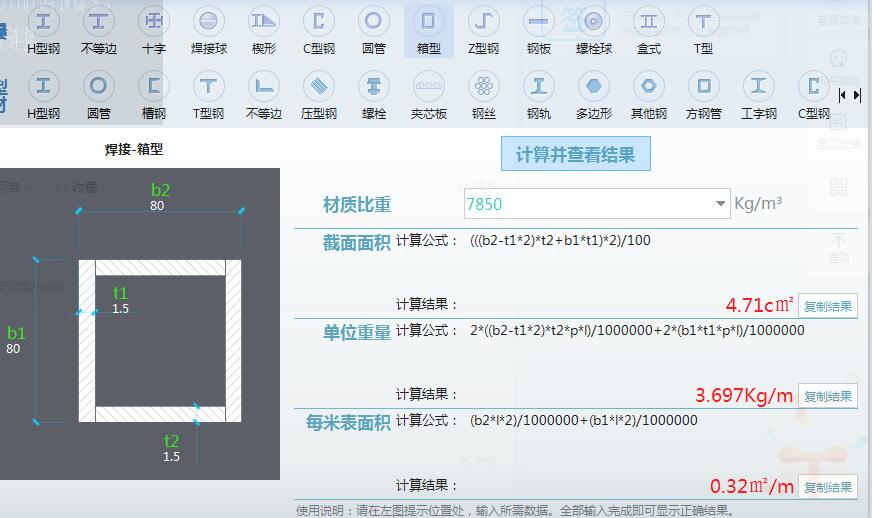Copy the 3.697Kg/m weight result
Image resolution: width=872 pixels, height=518 pixels.
pyautogui.click(x=828, y=396)
